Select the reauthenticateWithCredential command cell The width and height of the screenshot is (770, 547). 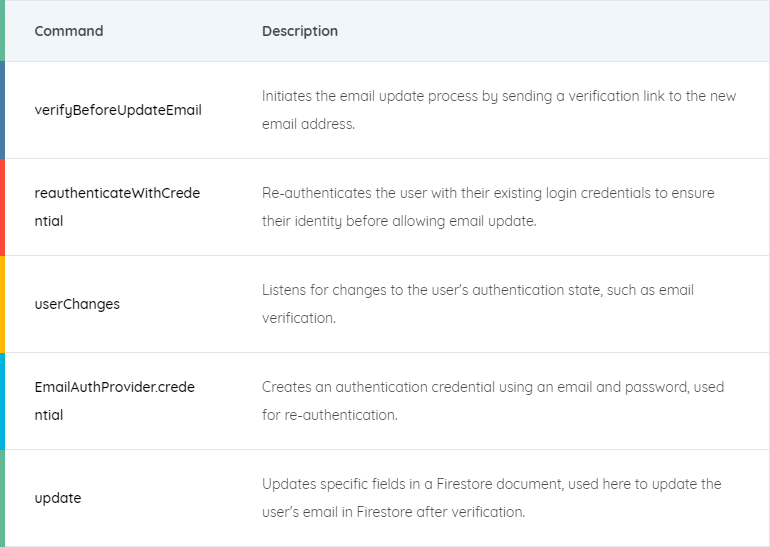point(117,207)
